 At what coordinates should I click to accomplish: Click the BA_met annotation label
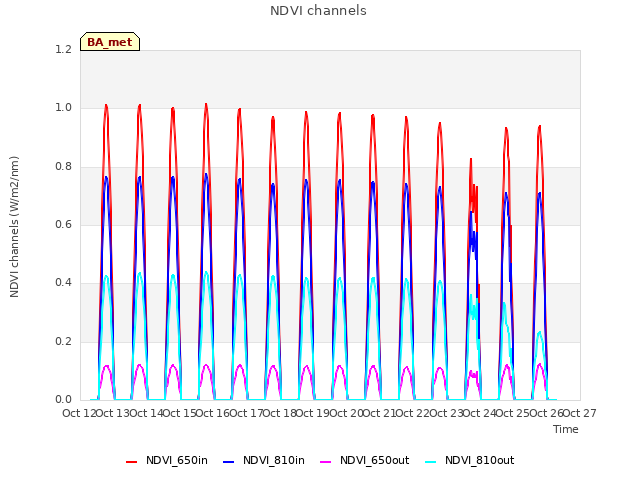pos(110,42)
